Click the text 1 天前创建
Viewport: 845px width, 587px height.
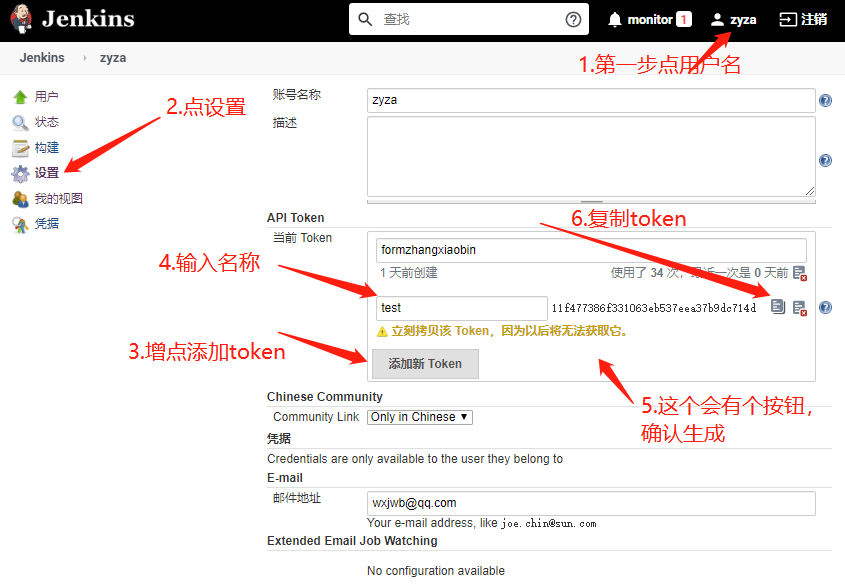[x=408, y=273]
